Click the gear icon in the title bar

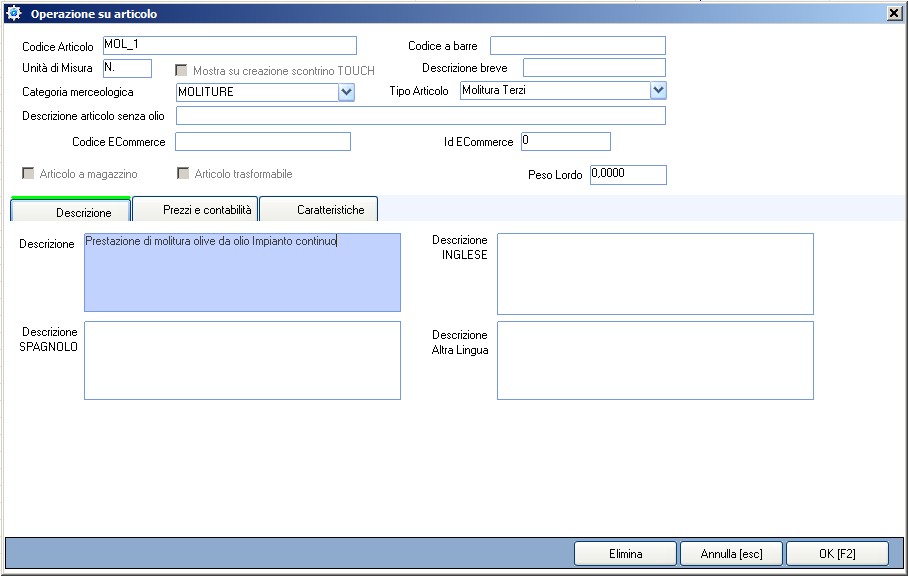(14, 14)
